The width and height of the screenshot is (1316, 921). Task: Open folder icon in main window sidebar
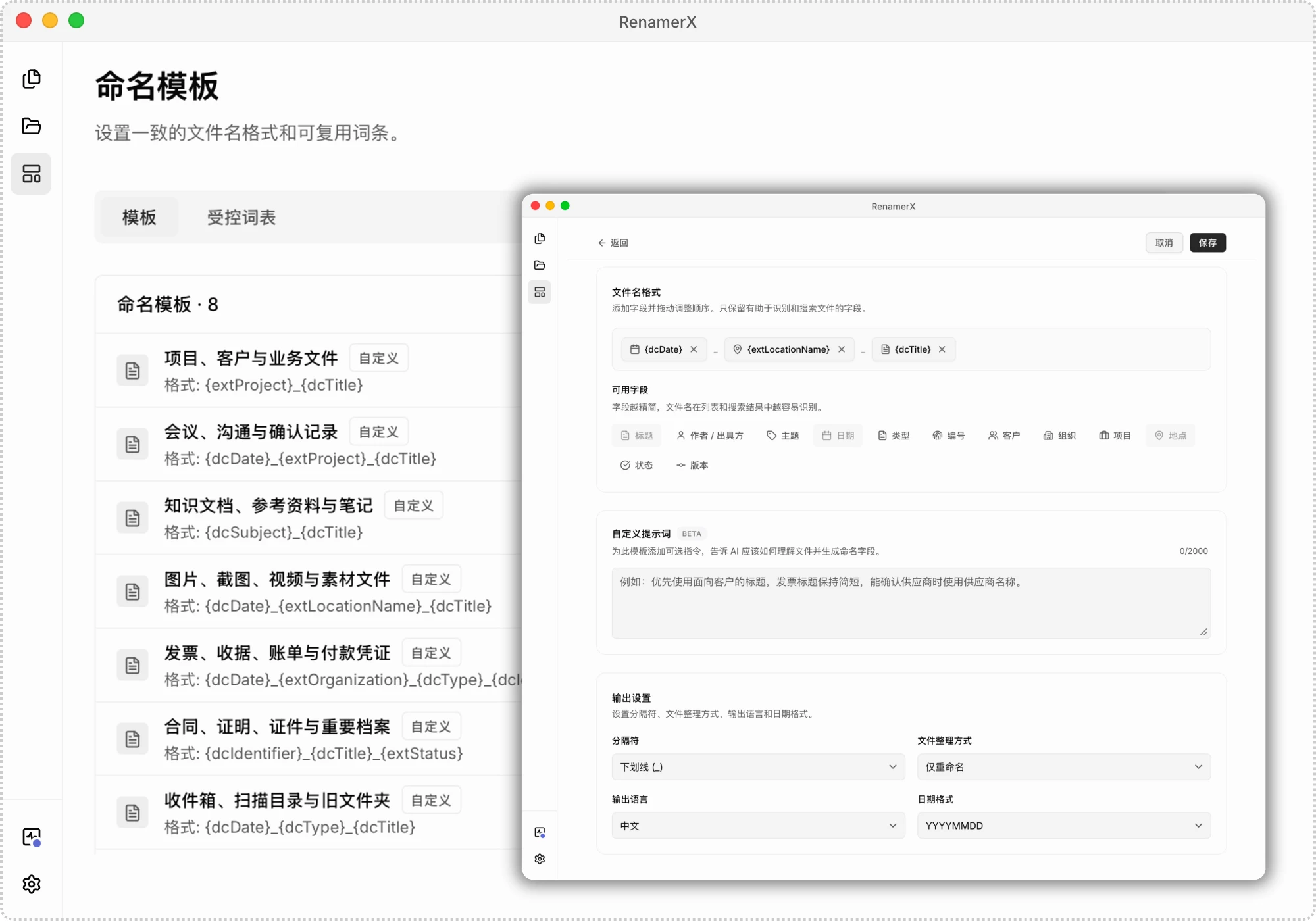point(32,126)
